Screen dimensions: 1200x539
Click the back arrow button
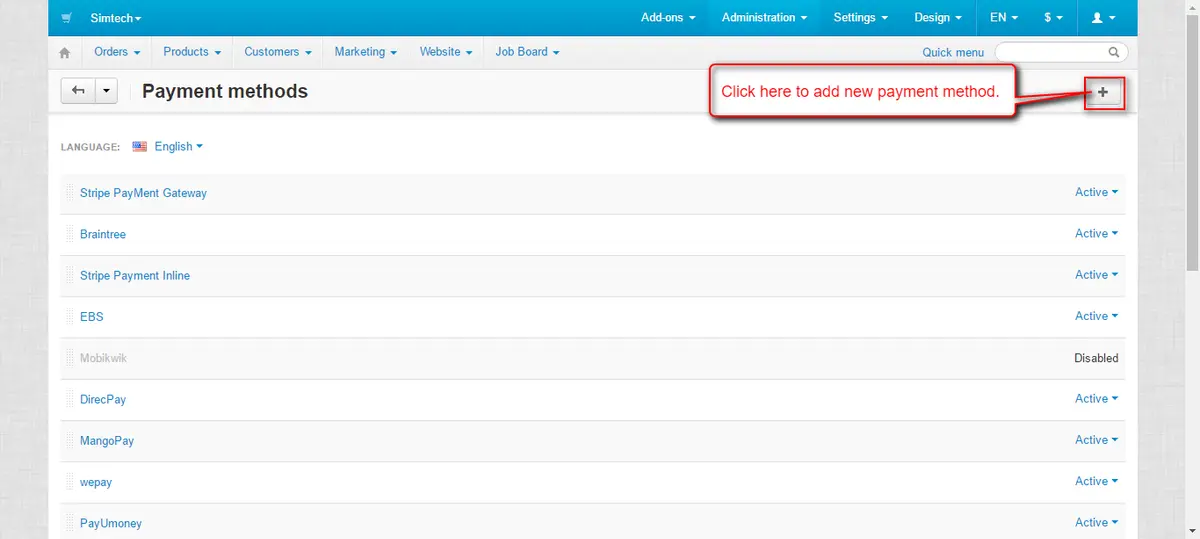pos(78,91)
